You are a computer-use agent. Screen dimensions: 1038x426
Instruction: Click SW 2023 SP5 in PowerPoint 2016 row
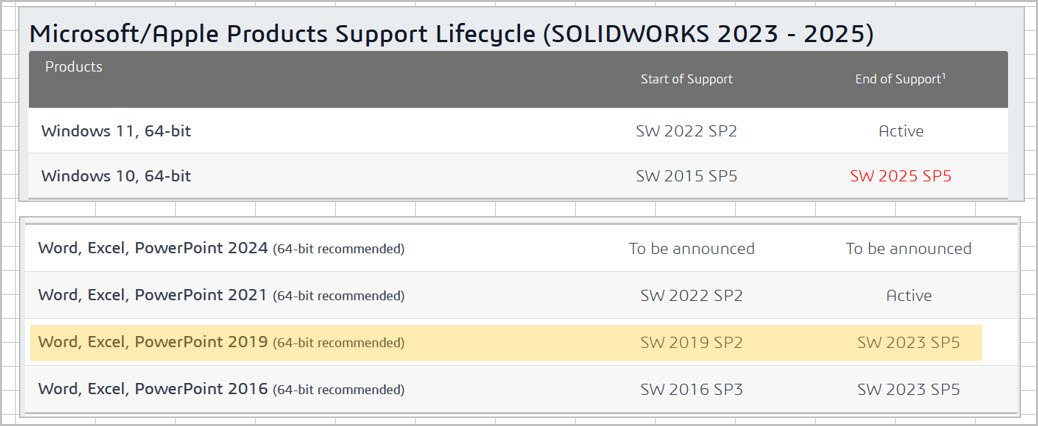pos(909,390)
